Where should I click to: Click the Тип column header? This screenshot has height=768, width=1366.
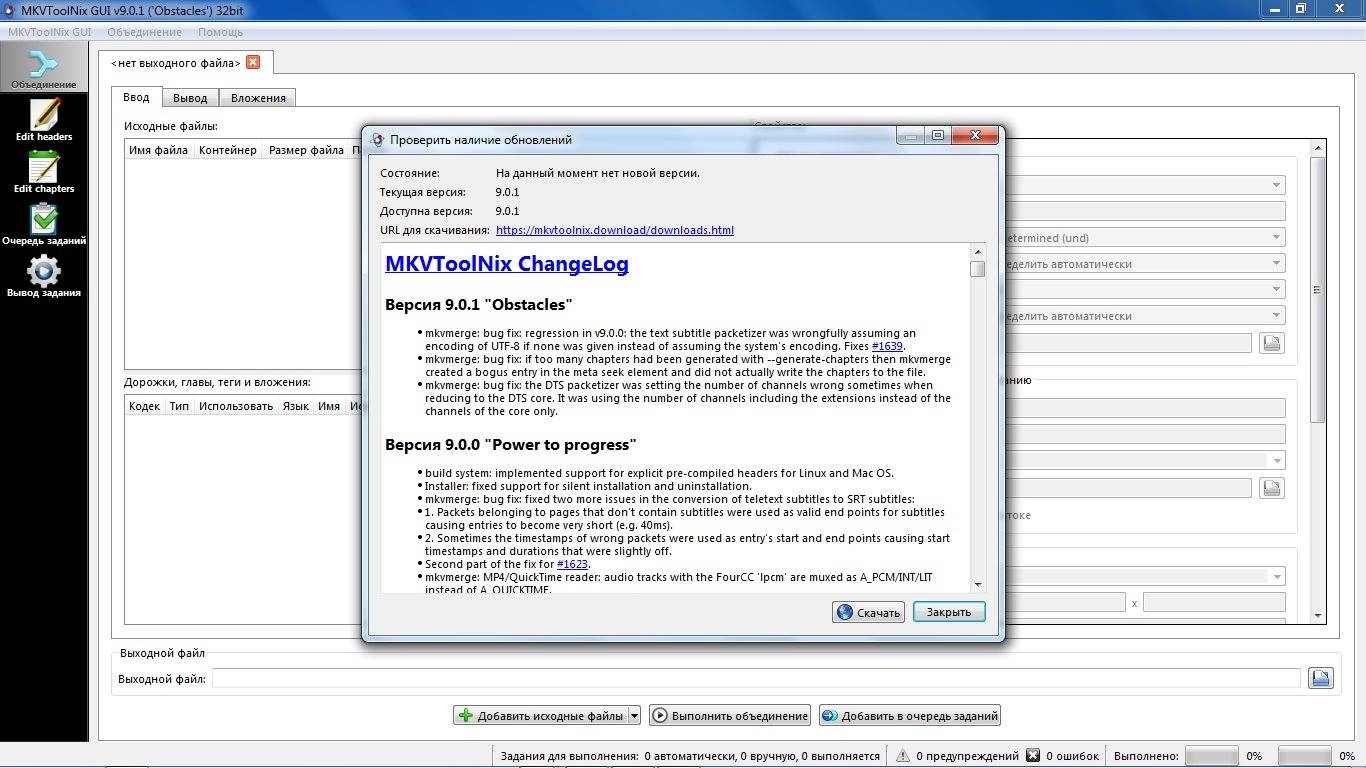(179, 406)
